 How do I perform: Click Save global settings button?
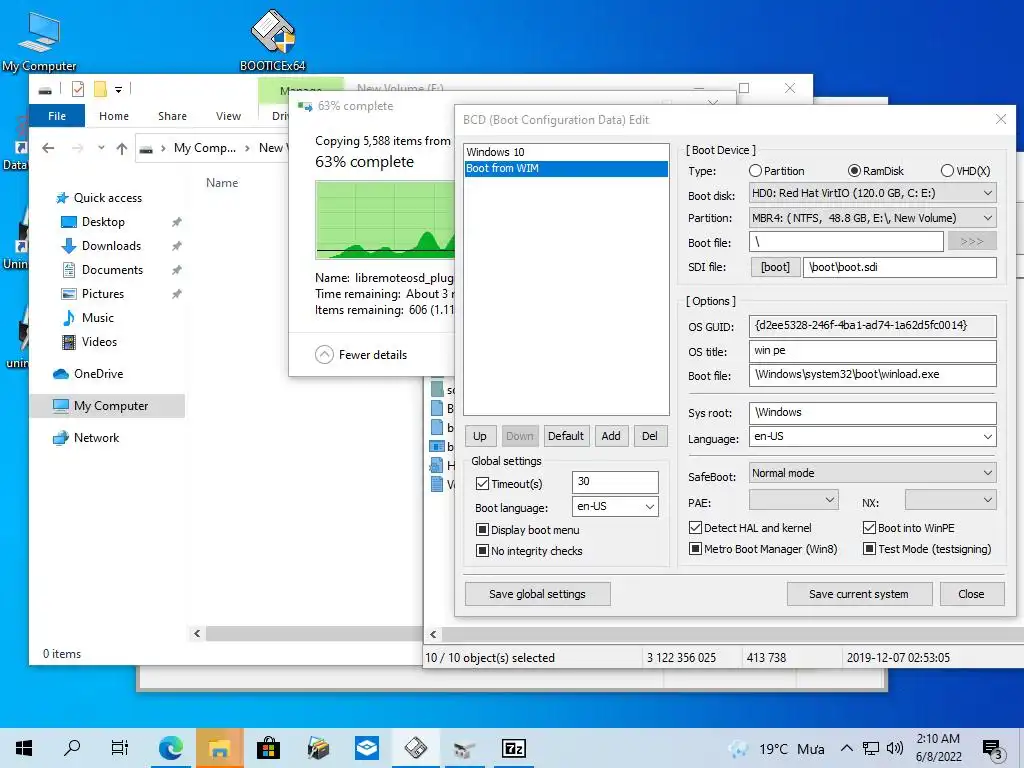tap(537, 594)
